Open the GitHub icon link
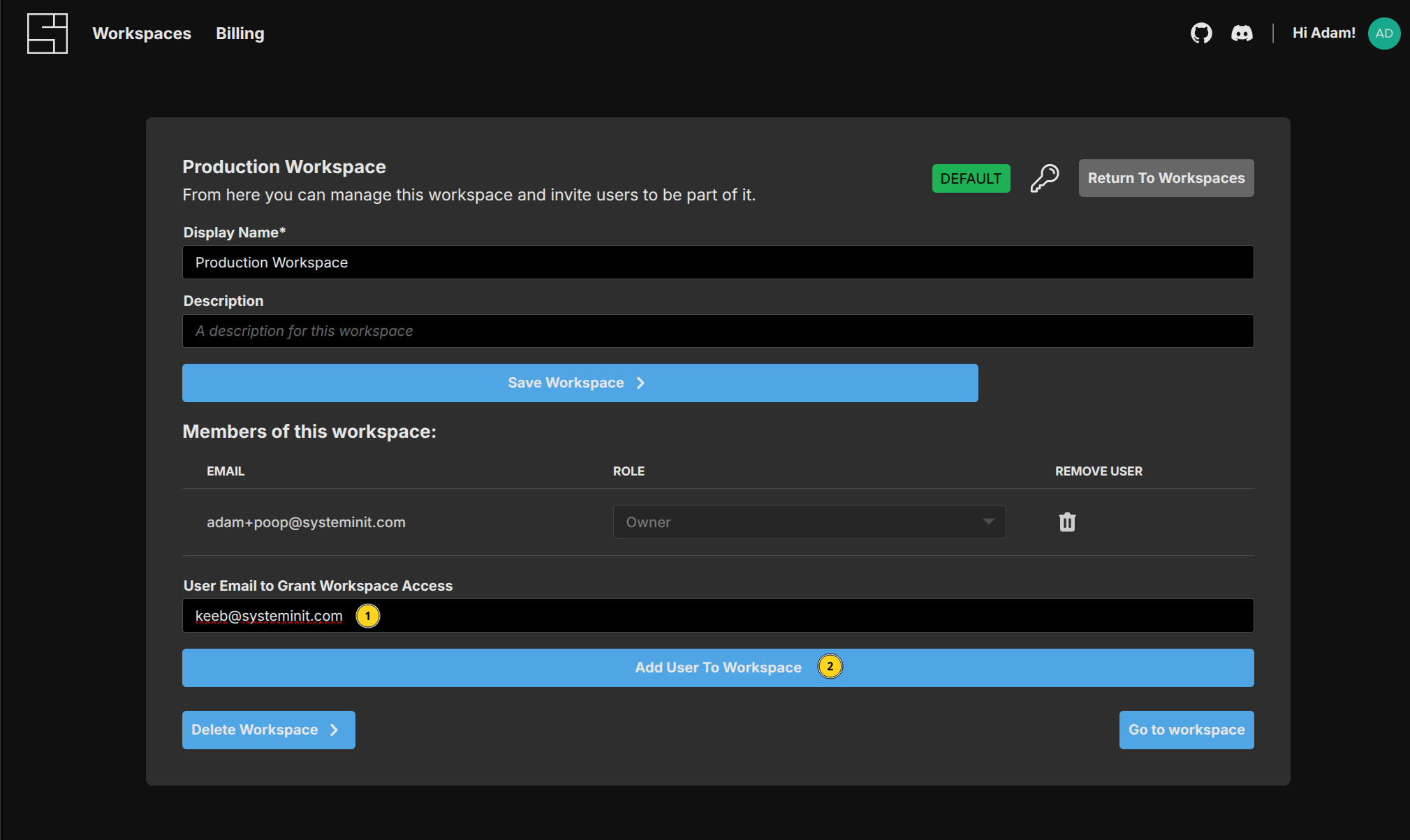 pyautogui.click(x=1201, y=33)
